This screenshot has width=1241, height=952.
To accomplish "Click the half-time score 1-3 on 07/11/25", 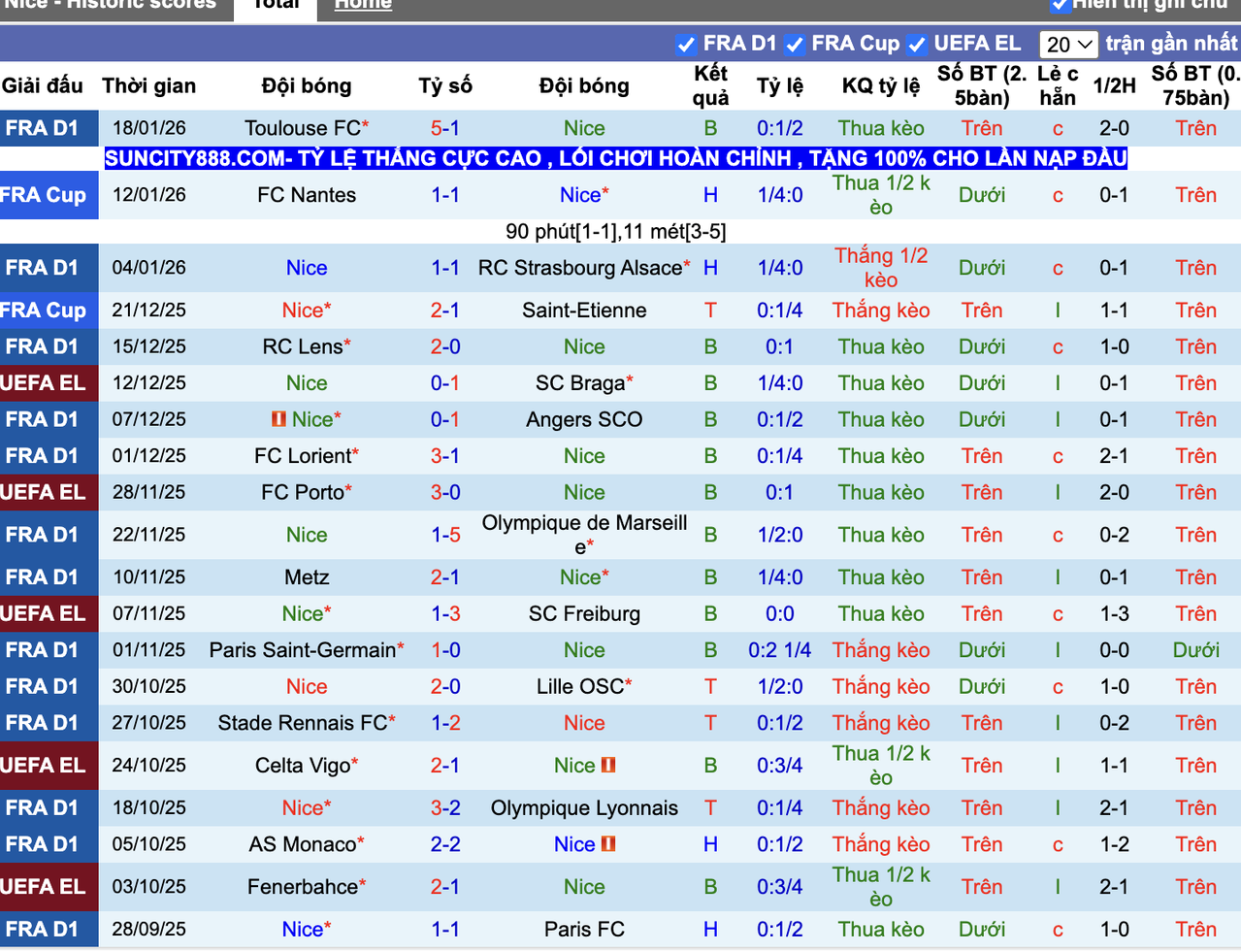I will 1114,613.
